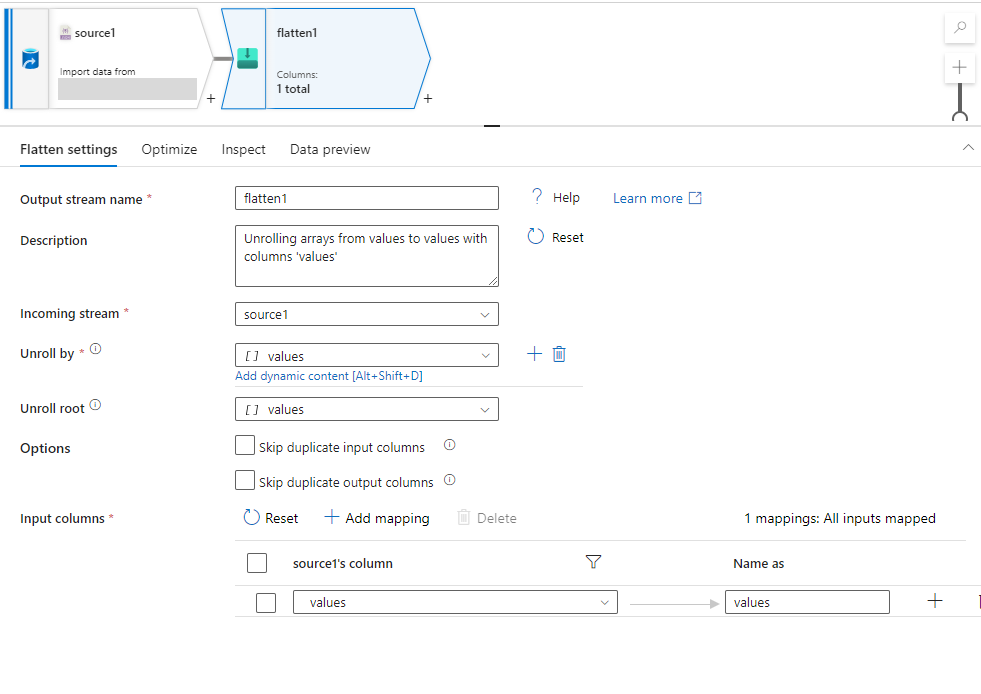The image size is (981, 694).
Task: Open the canvas search magnifier
Action: 959,28
